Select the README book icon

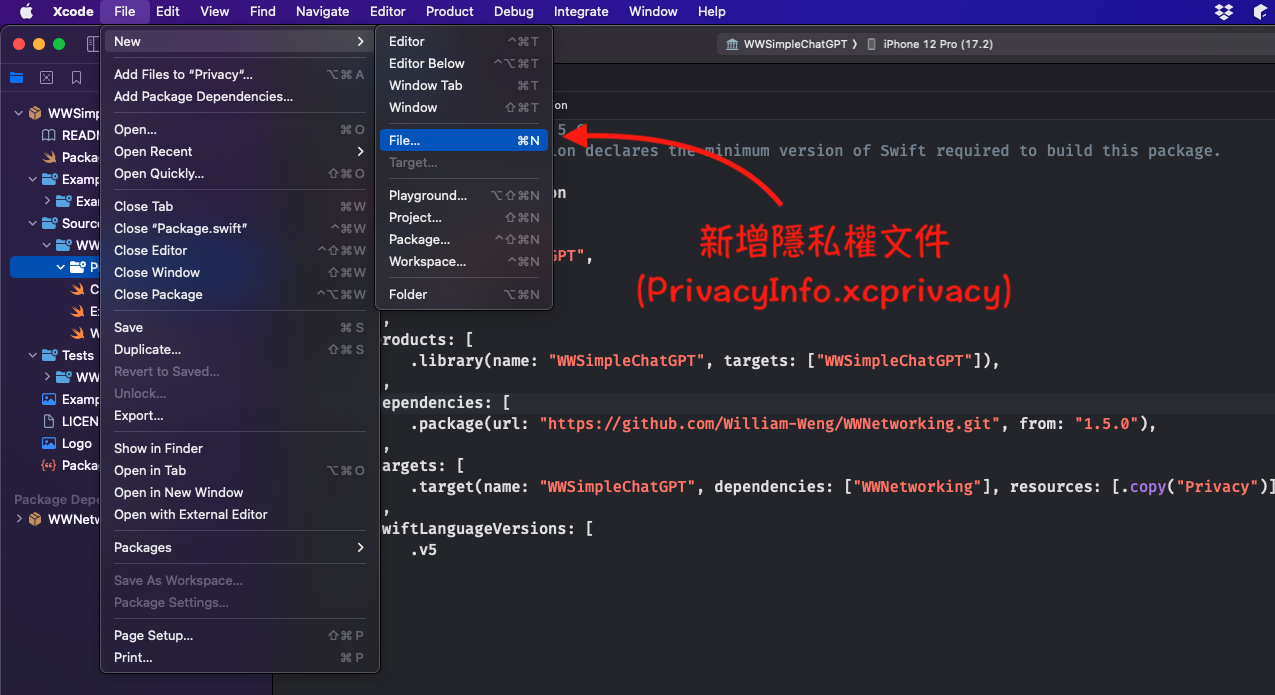pos(49,135)
